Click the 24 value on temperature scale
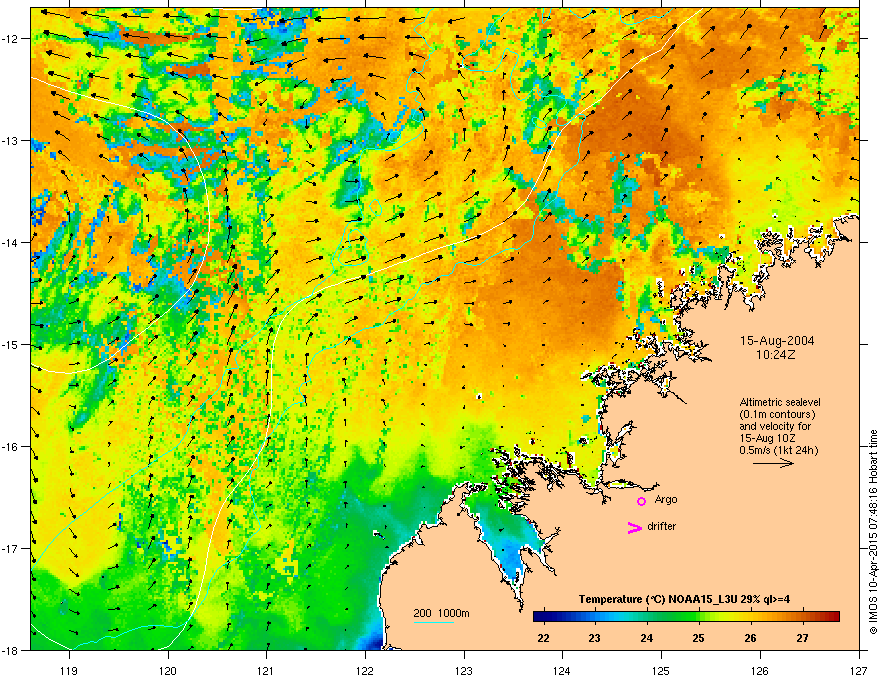The height and width of the screenshot is (680, 880). tap(647, 638)
